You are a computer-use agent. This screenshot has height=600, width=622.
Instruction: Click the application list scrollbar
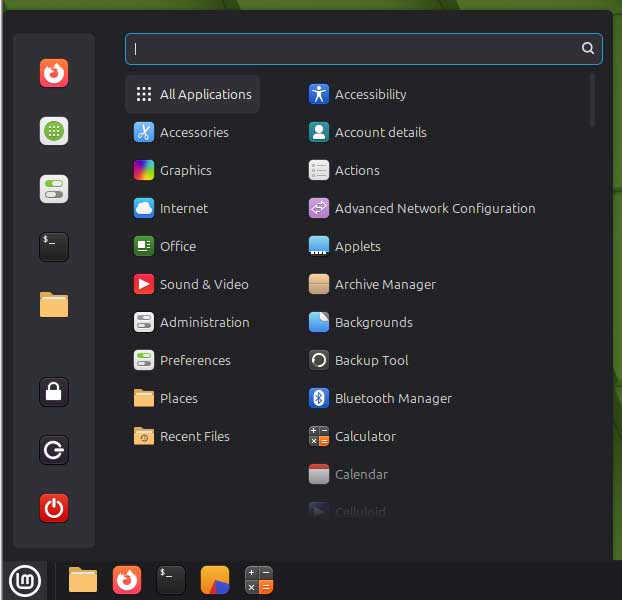click(592, 100)
